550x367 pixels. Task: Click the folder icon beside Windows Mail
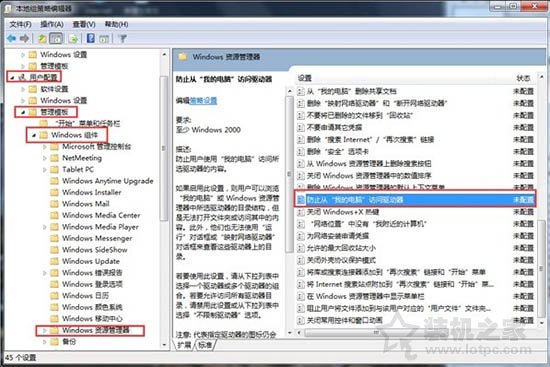(x=54, y=204)
